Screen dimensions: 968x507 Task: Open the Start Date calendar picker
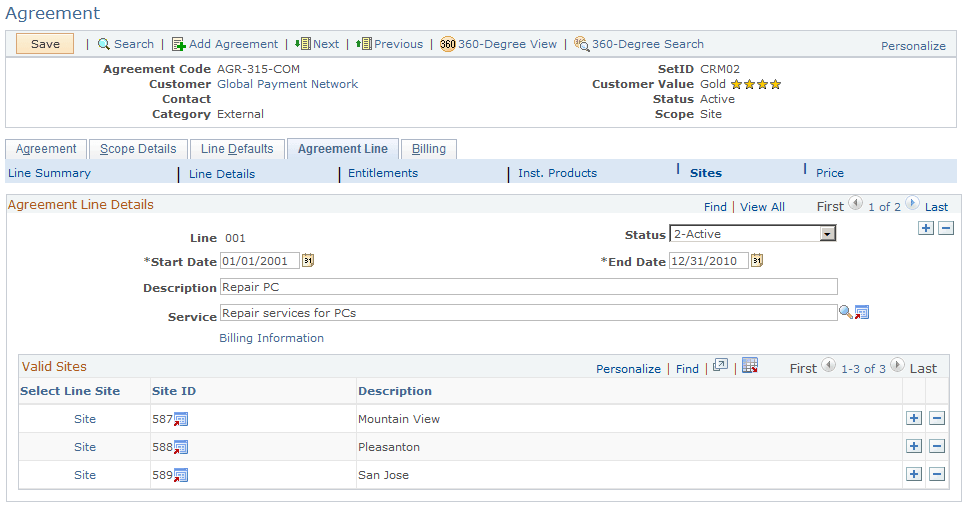(307, 261)
